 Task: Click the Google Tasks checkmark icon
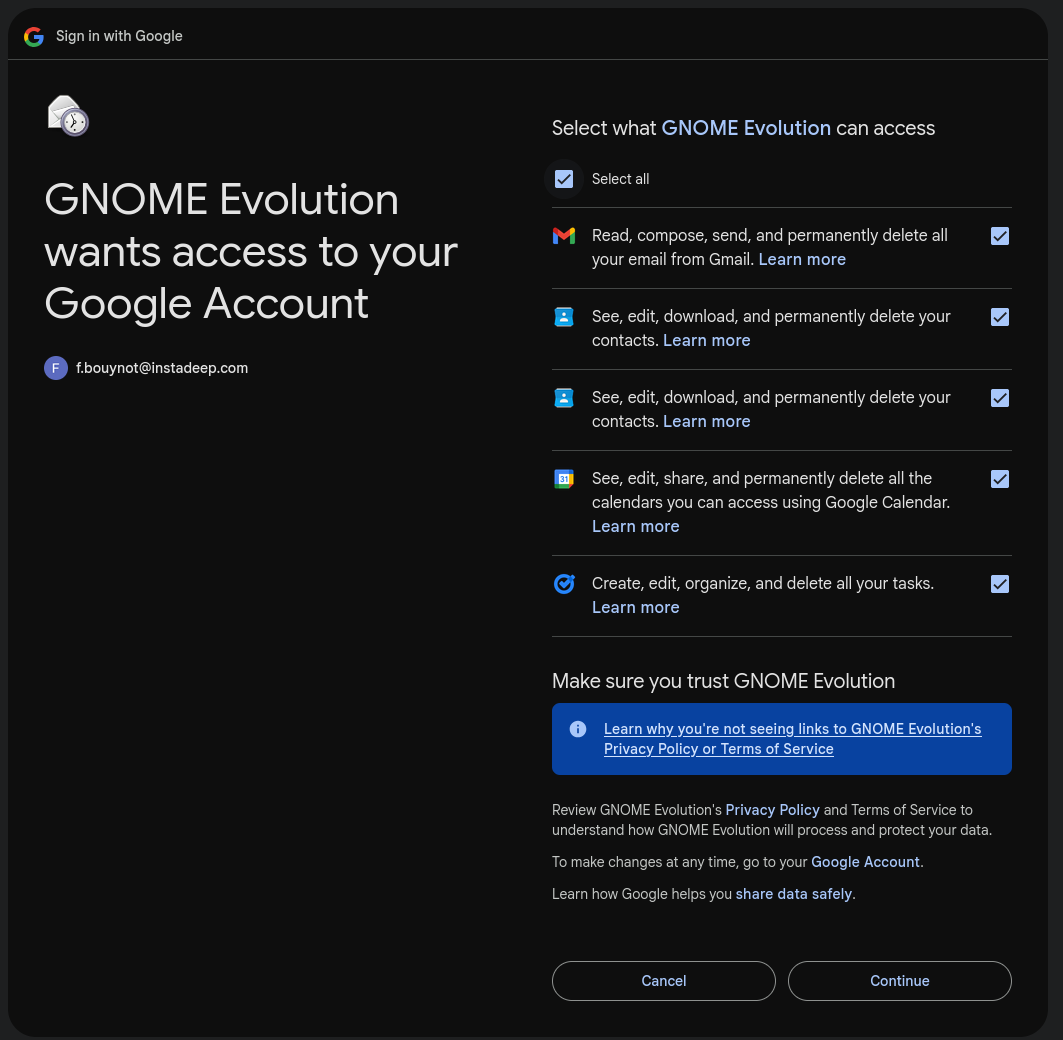click(564, 584)
